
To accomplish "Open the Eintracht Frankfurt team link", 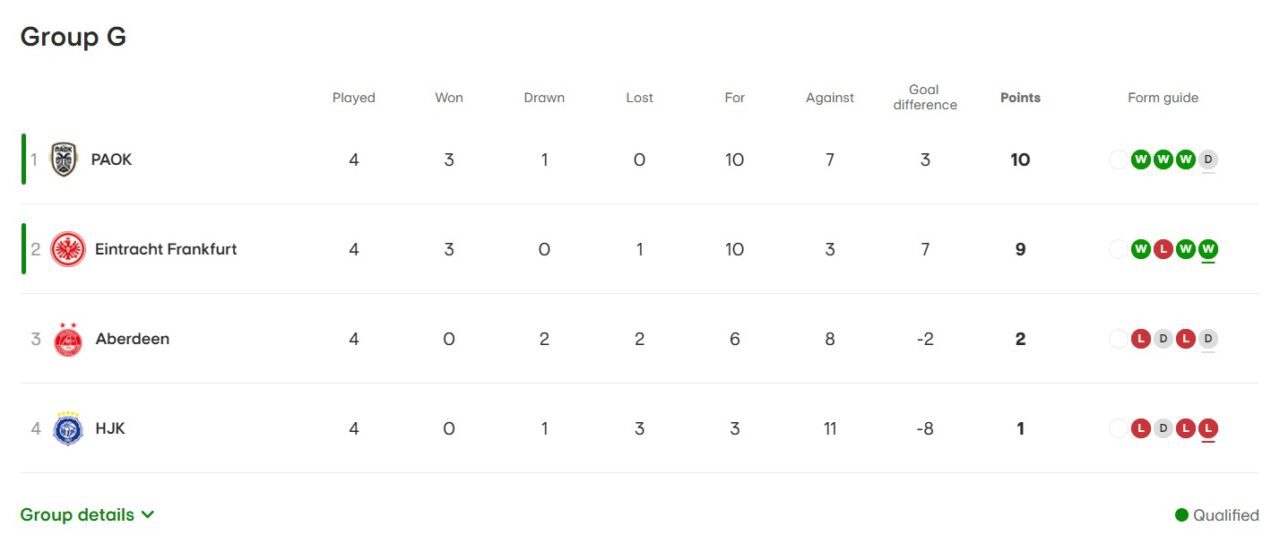I will tap(166, 249).
